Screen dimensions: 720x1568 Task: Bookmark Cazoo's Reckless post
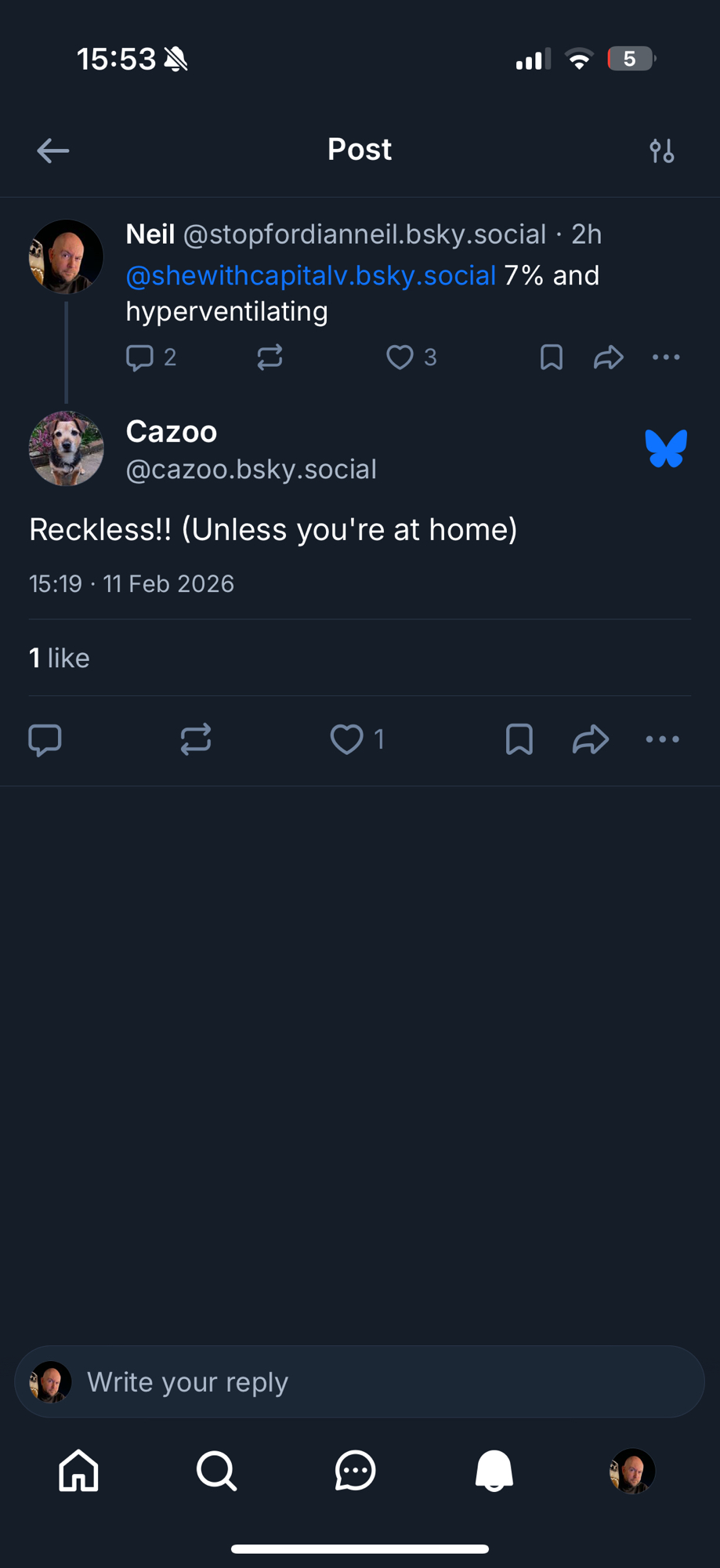[519, 739]
